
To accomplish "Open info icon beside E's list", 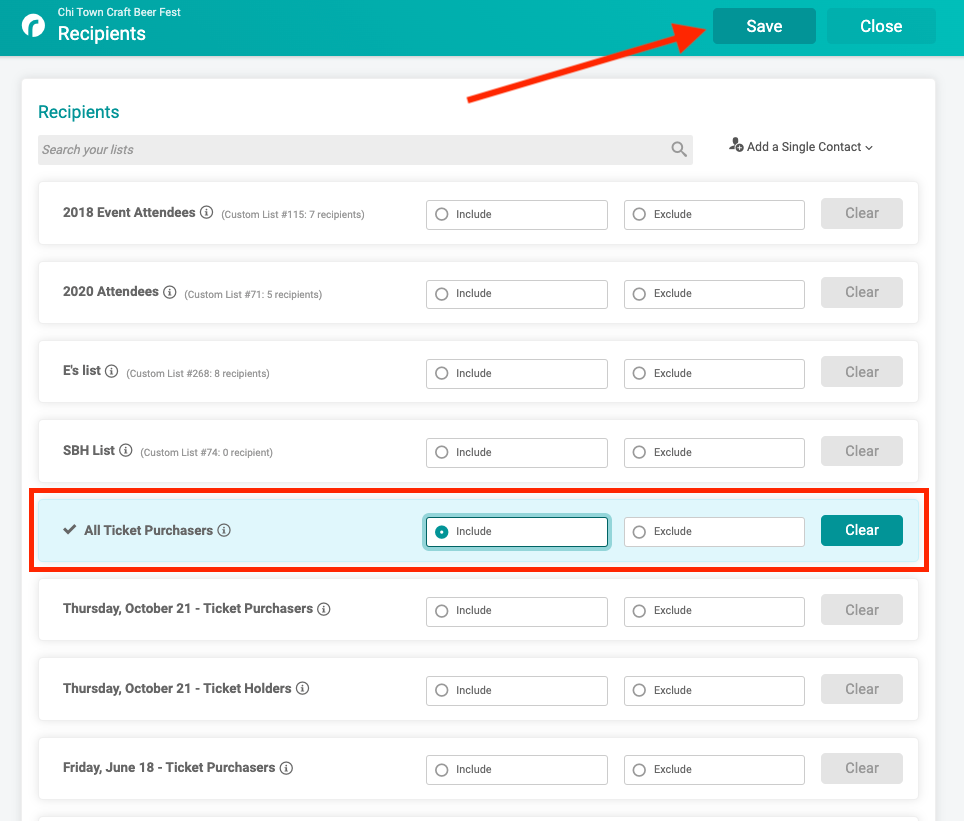I will pyautogui.click(x=111, y=371).
